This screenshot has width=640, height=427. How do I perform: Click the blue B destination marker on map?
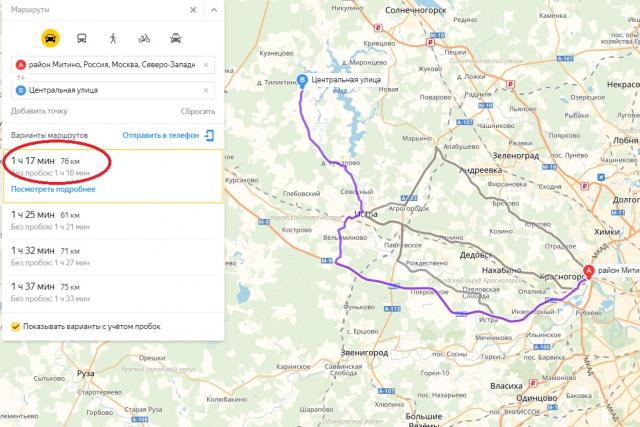pos(302,81)
